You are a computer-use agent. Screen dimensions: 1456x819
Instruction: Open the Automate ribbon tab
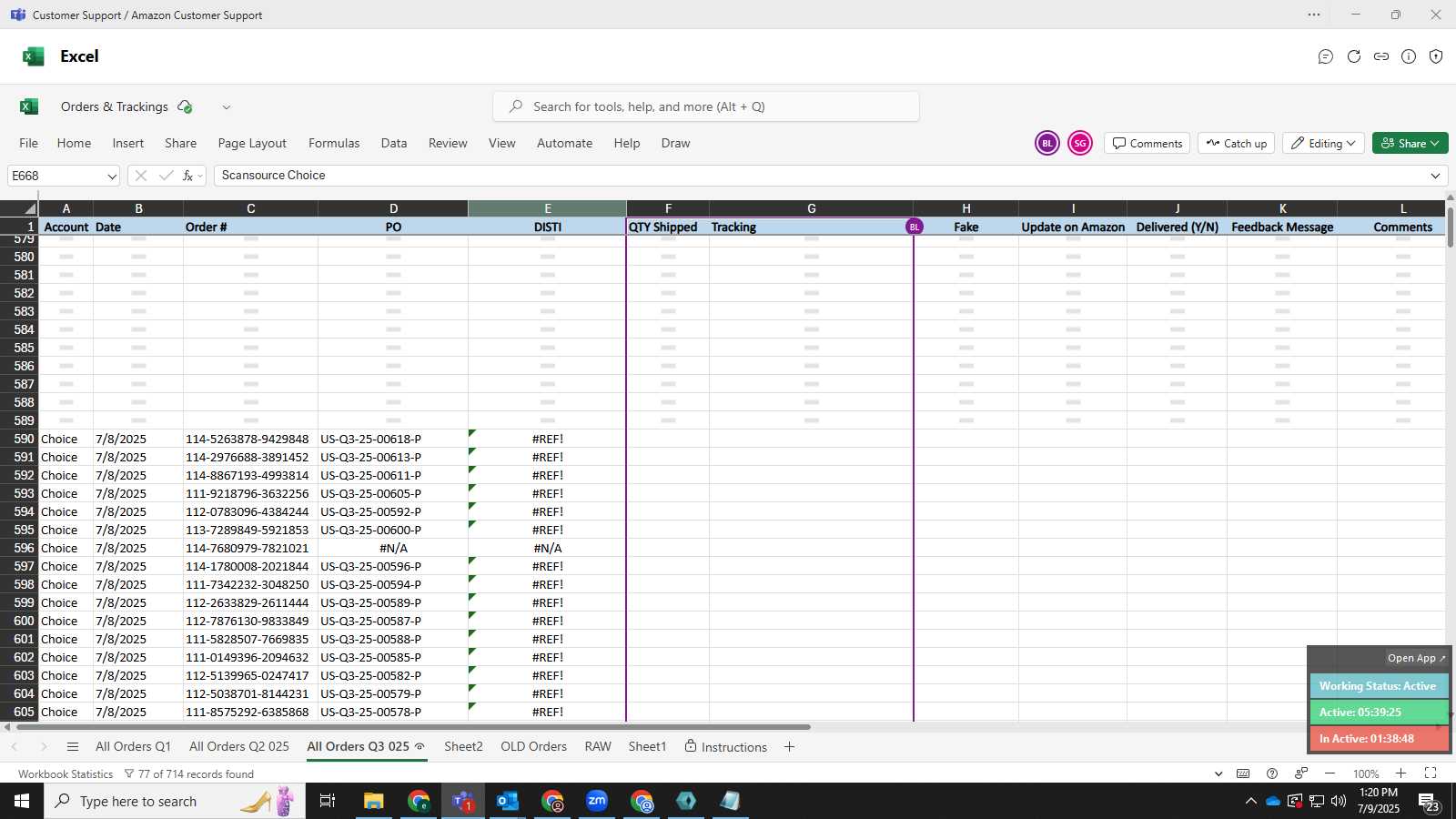564,143
